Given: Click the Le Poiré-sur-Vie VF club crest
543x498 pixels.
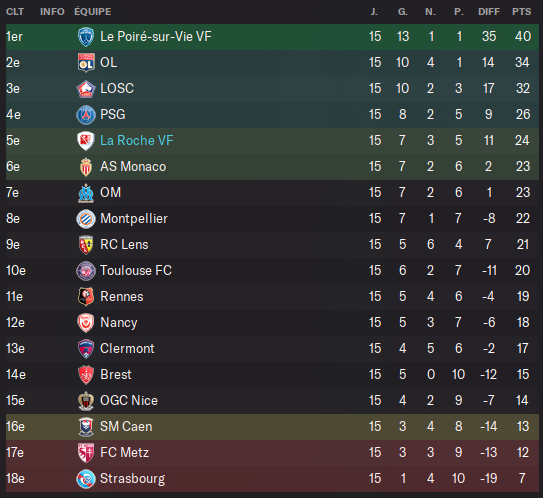Looking at the screenshot, I should 86,37.
